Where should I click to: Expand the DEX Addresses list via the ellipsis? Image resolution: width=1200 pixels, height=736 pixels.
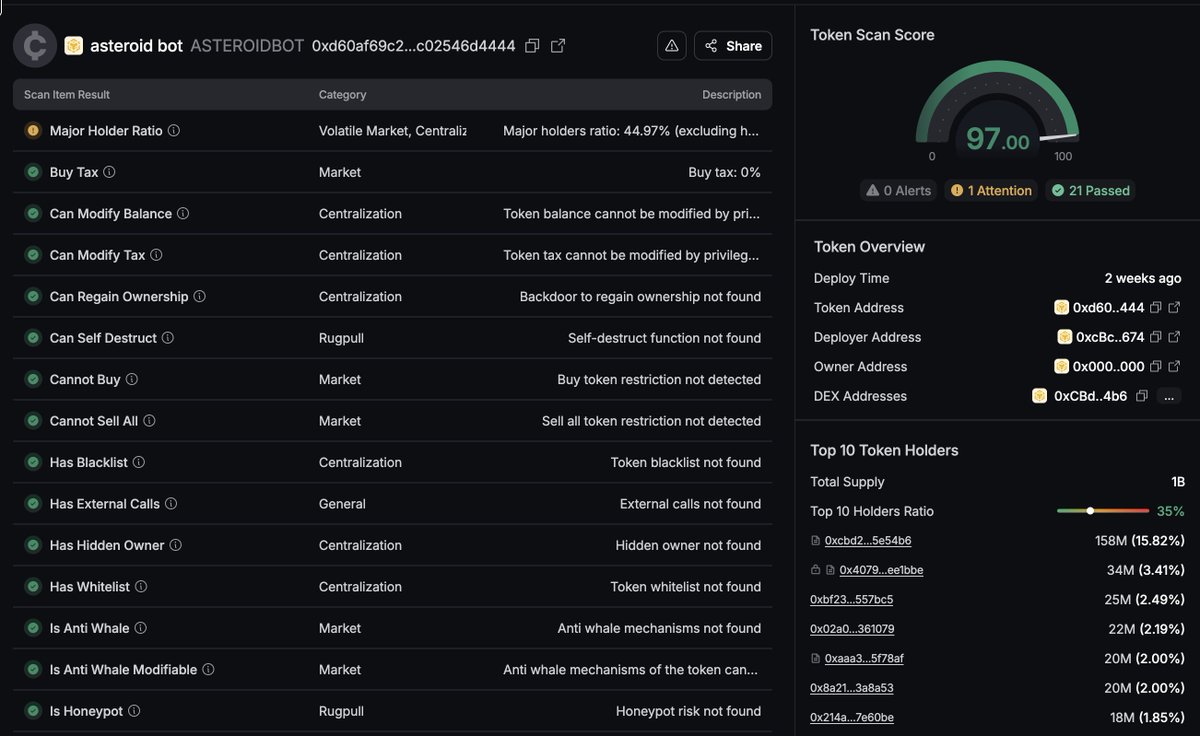tap(1168, 396)
